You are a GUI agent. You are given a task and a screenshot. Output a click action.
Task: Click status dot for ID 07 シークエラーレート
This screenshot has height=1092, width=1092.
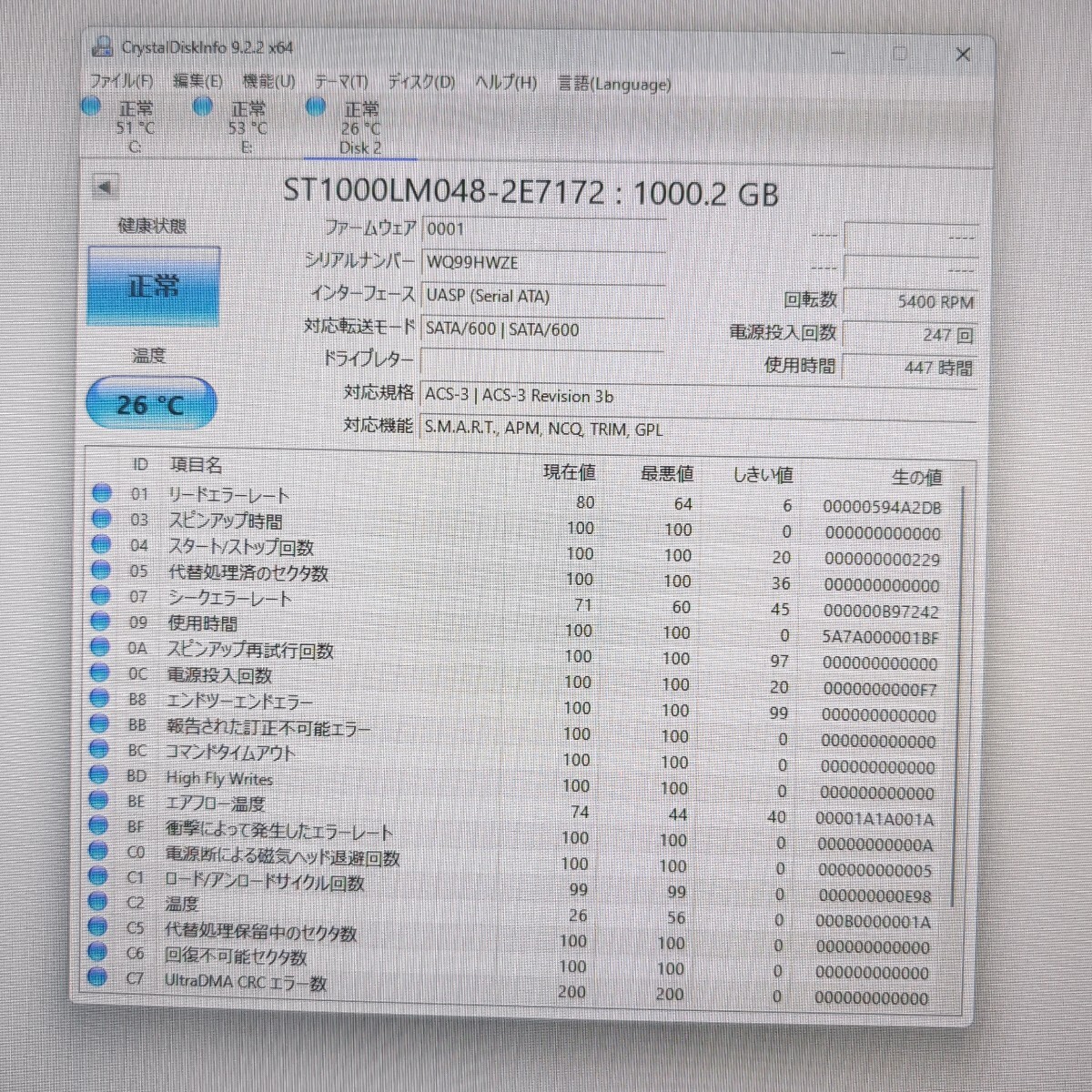(101, 596)
